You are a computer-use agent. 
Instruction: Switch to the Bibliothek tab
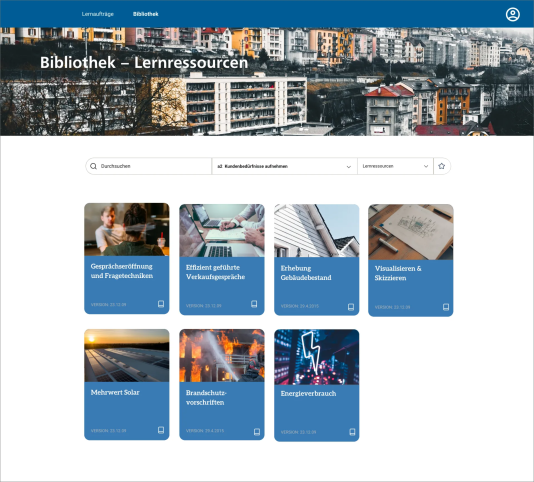pos(145,14)
